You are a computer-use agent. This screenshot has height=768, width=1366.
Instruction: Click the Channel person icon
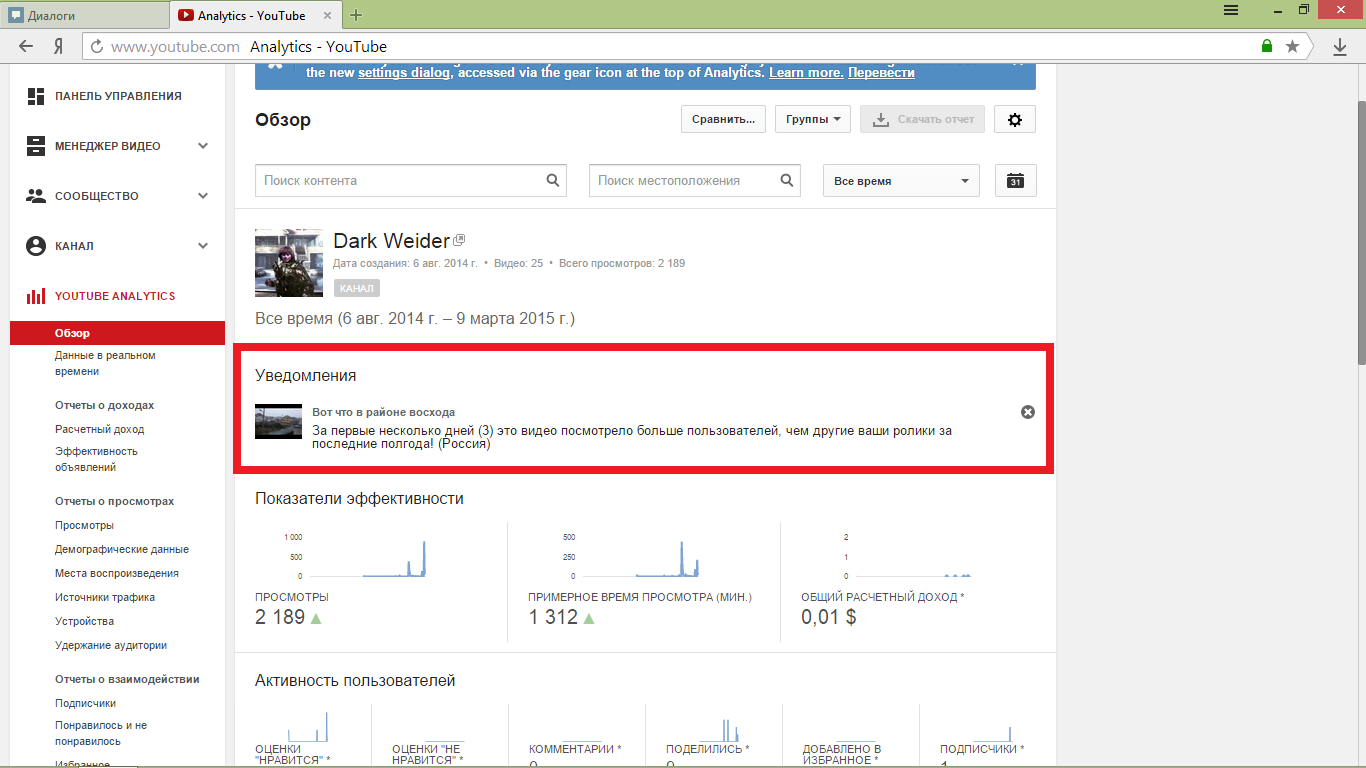[36, 246]
